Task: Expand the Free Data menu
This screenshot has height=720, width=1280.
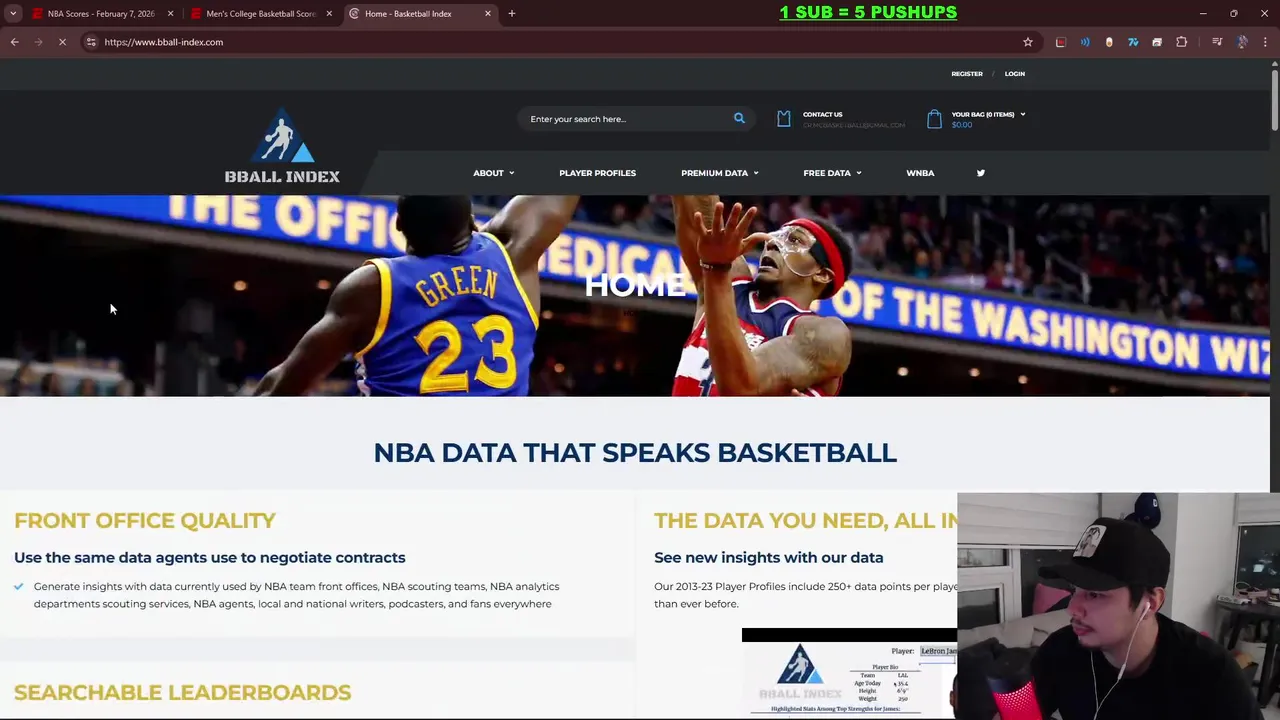Action: [x=832, y=173]
